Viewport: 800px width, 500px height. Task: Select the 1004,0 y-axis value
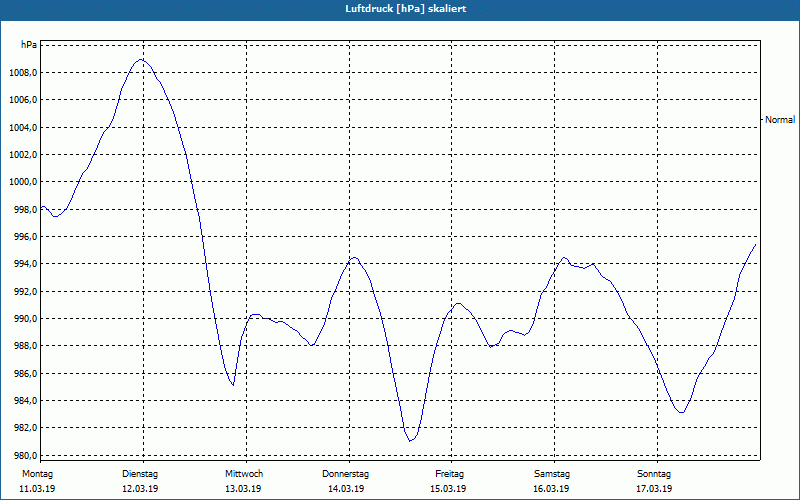23,127
